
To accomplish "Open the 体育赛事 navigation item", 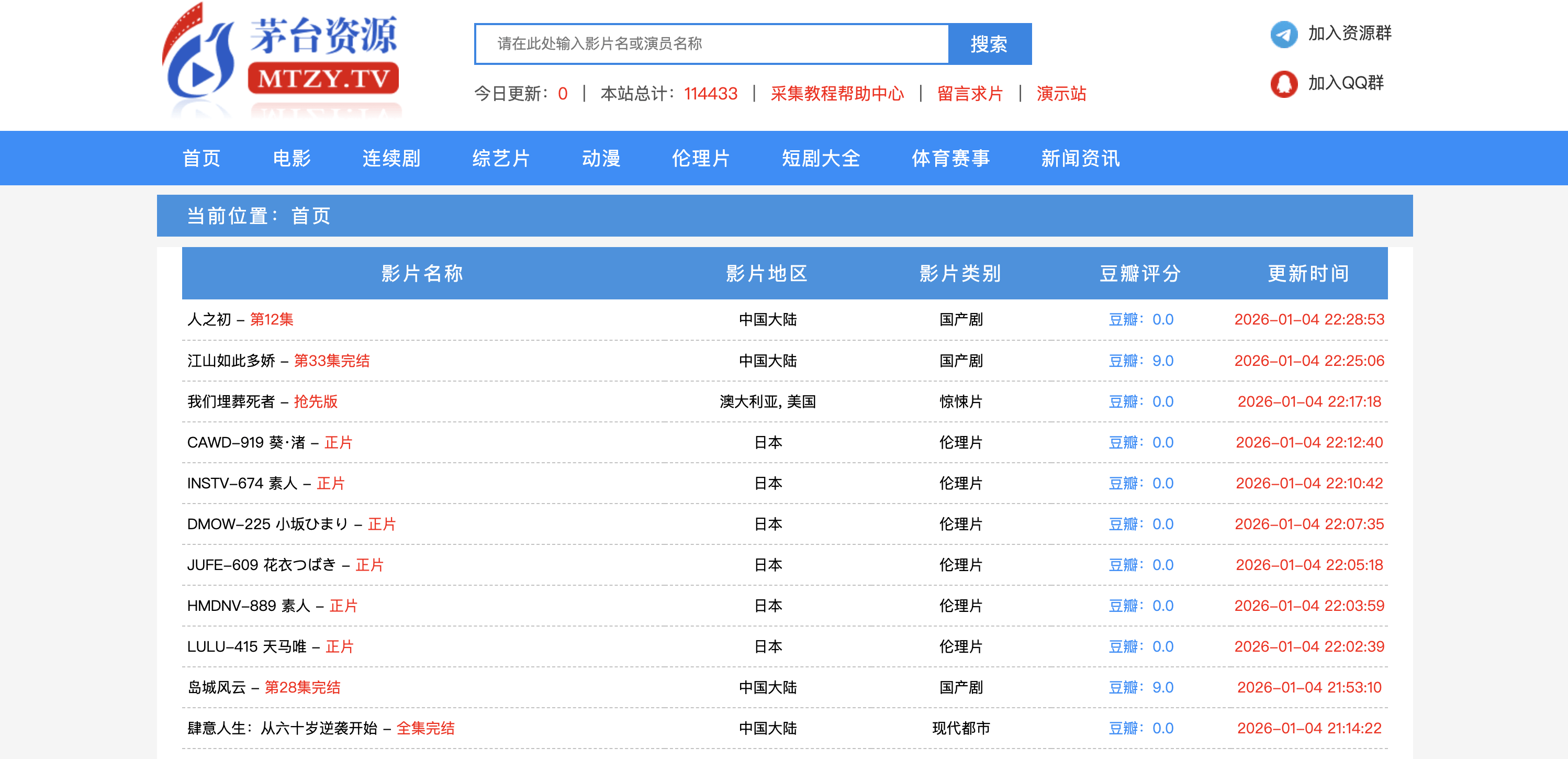I will [950, 158].
